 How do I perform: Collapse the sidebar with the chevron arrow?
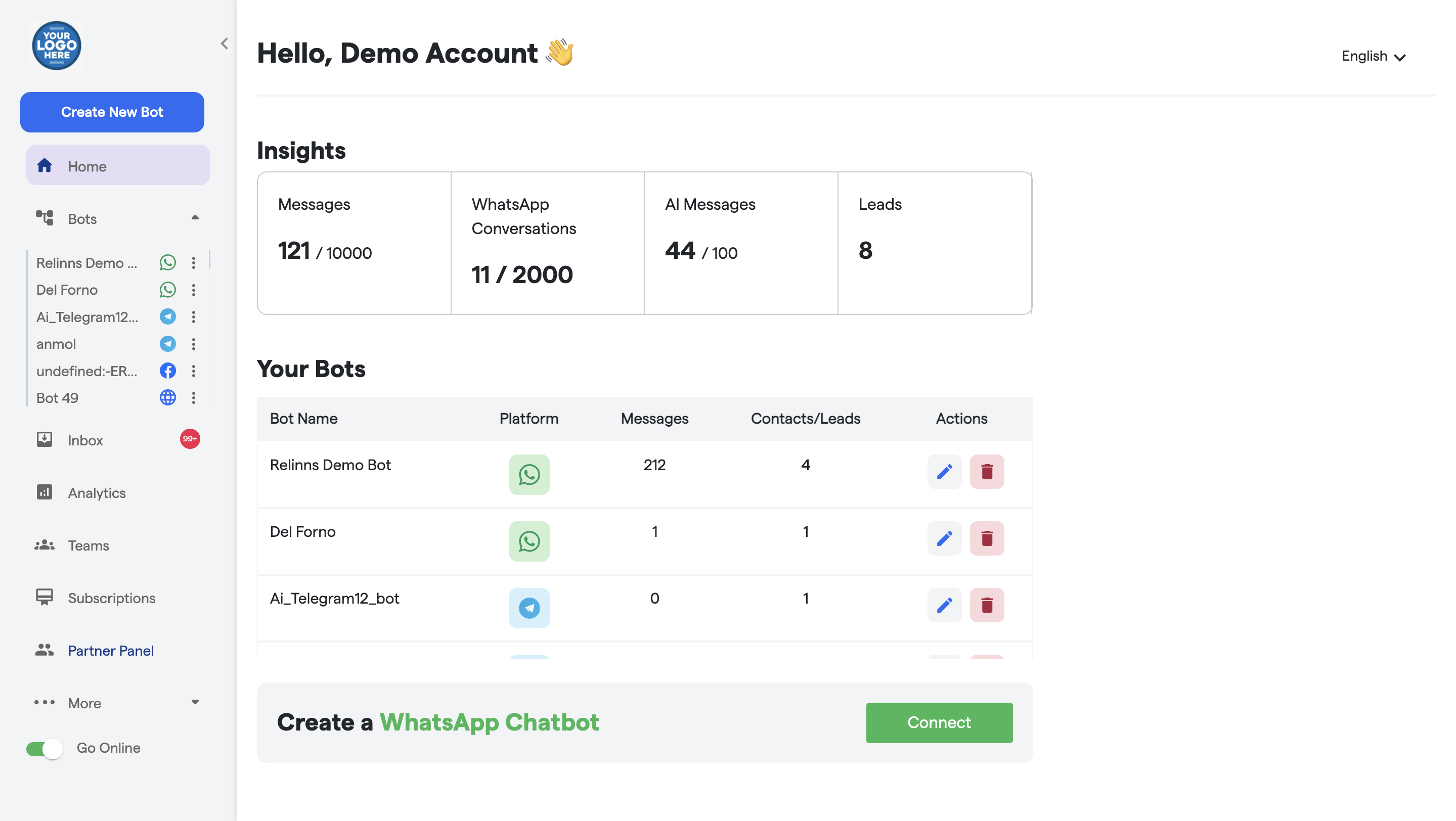[225, 43]
